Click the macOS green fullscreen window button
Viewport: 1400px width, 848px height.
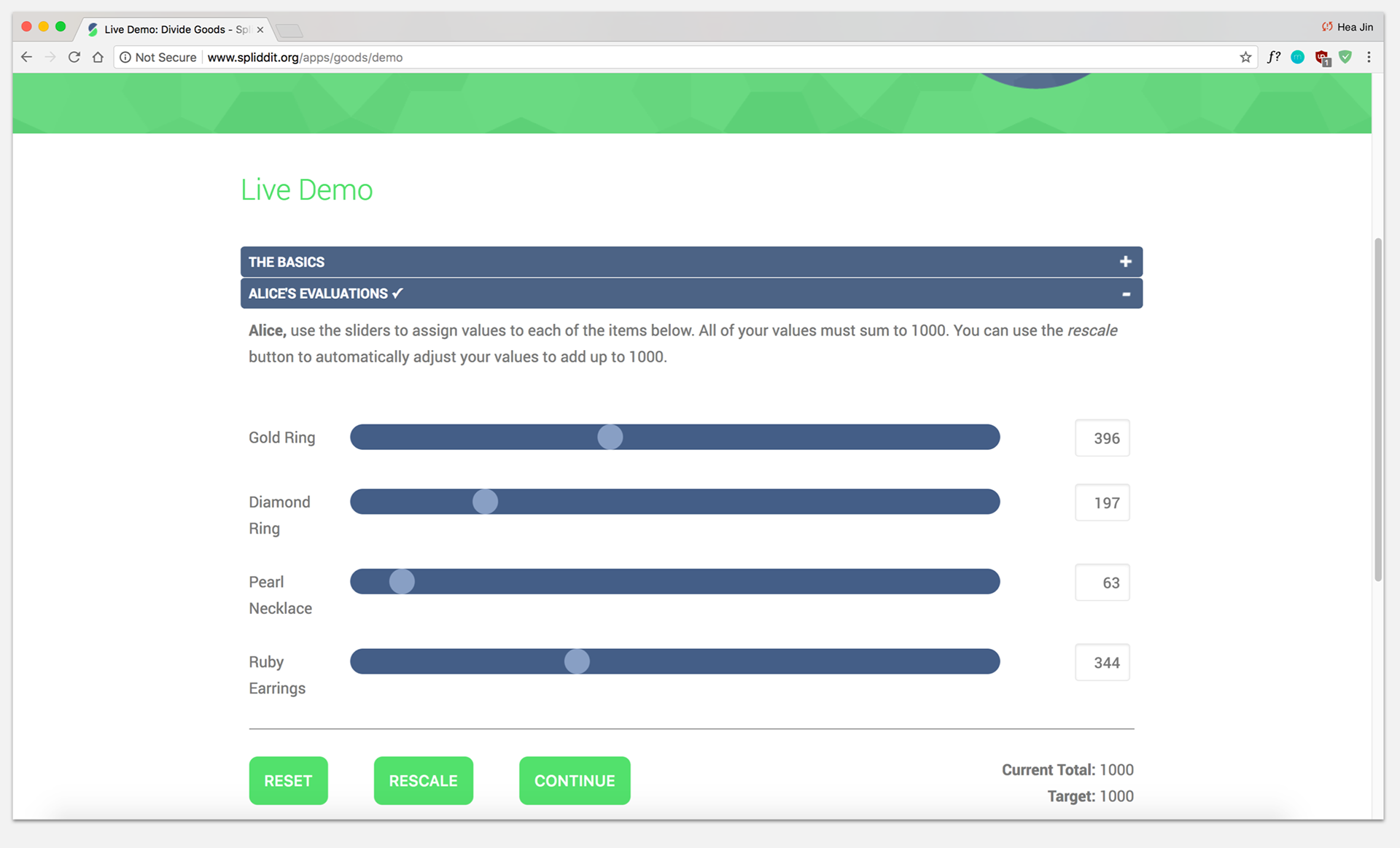[x=61, y=26]
